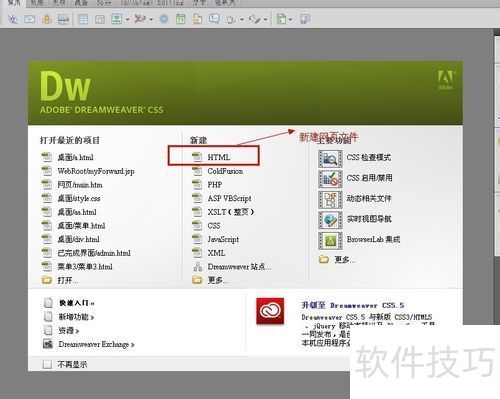Click the Comment insert icon
The height and width of the screenshot is (399, 500).
pyautogui.click(x=214, y=19)
